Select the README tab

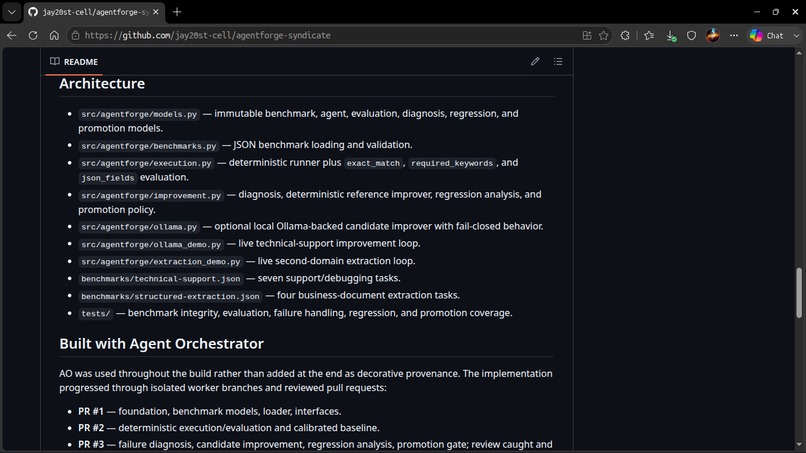74,62
